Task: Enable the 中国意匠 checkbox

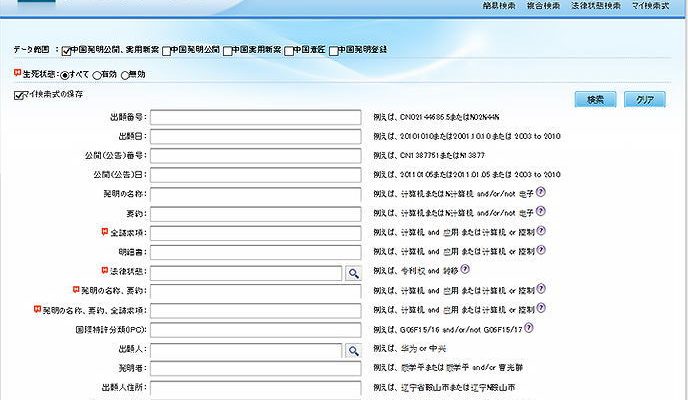Action: [x=289, y=49]
